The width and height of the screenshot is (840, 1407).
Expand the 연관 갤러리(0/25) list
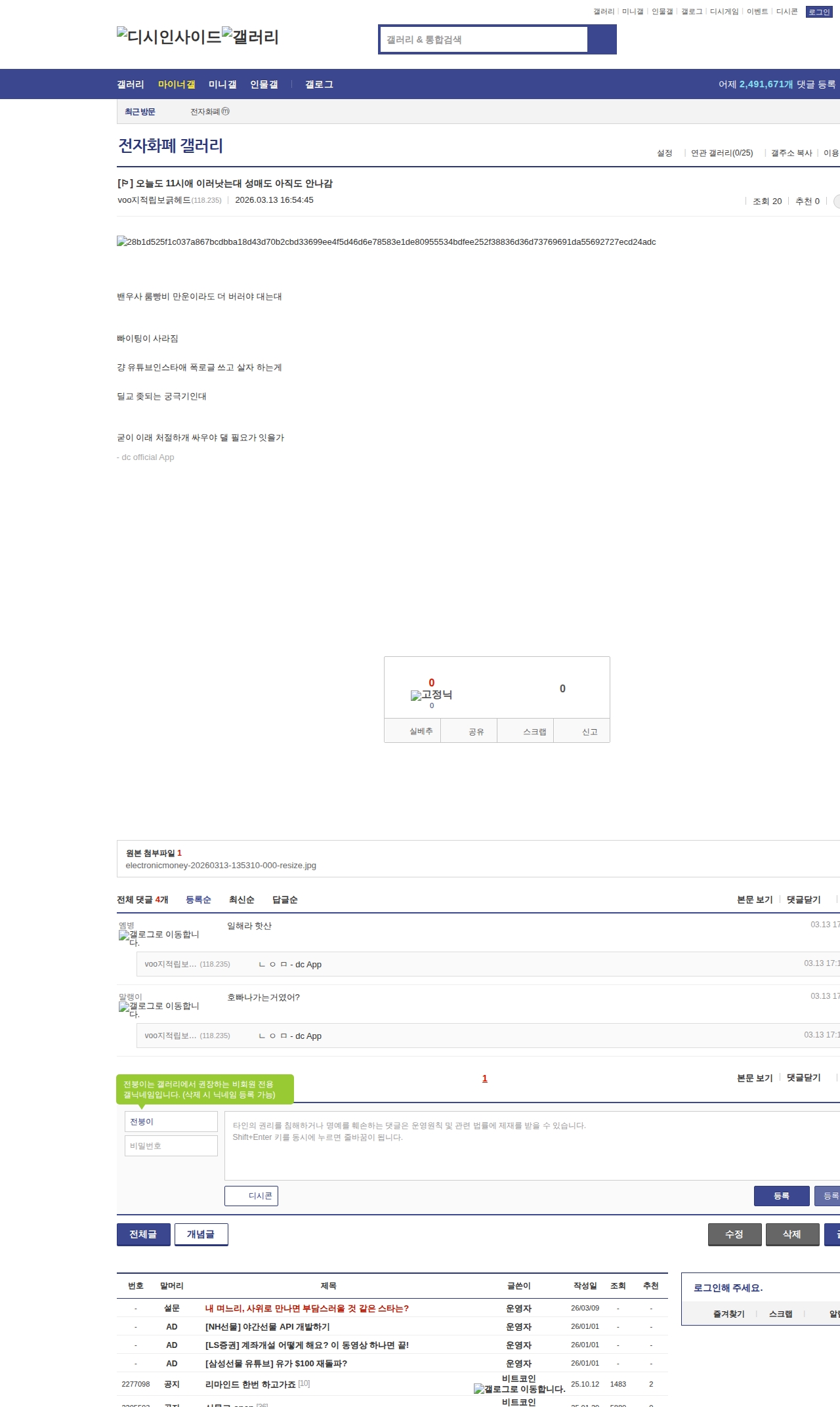[x=721, y=153]
